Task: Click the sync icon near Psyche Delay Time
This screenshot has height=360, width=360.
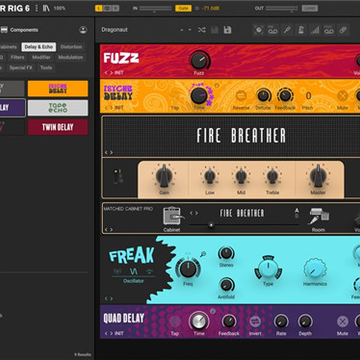Action: click(x=217, y=86)
